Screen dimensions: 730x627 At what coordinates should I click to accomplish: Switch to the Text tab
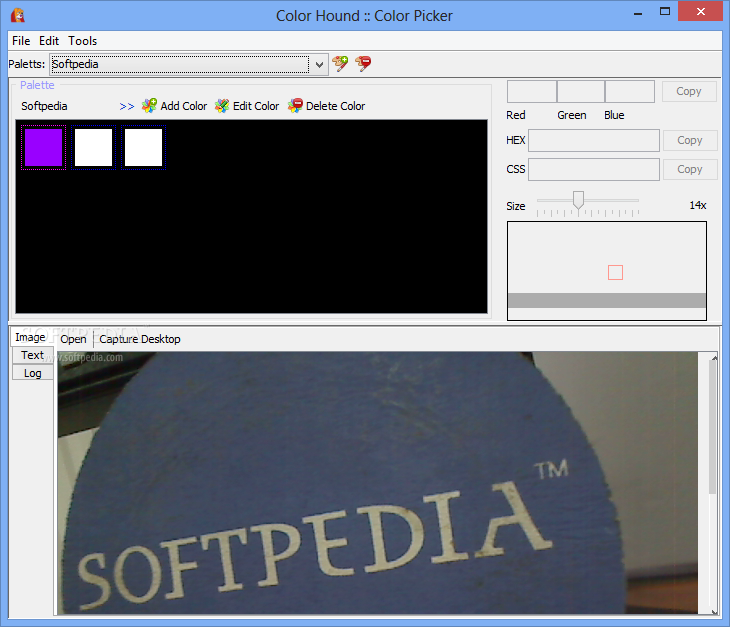tap(33, 355)
